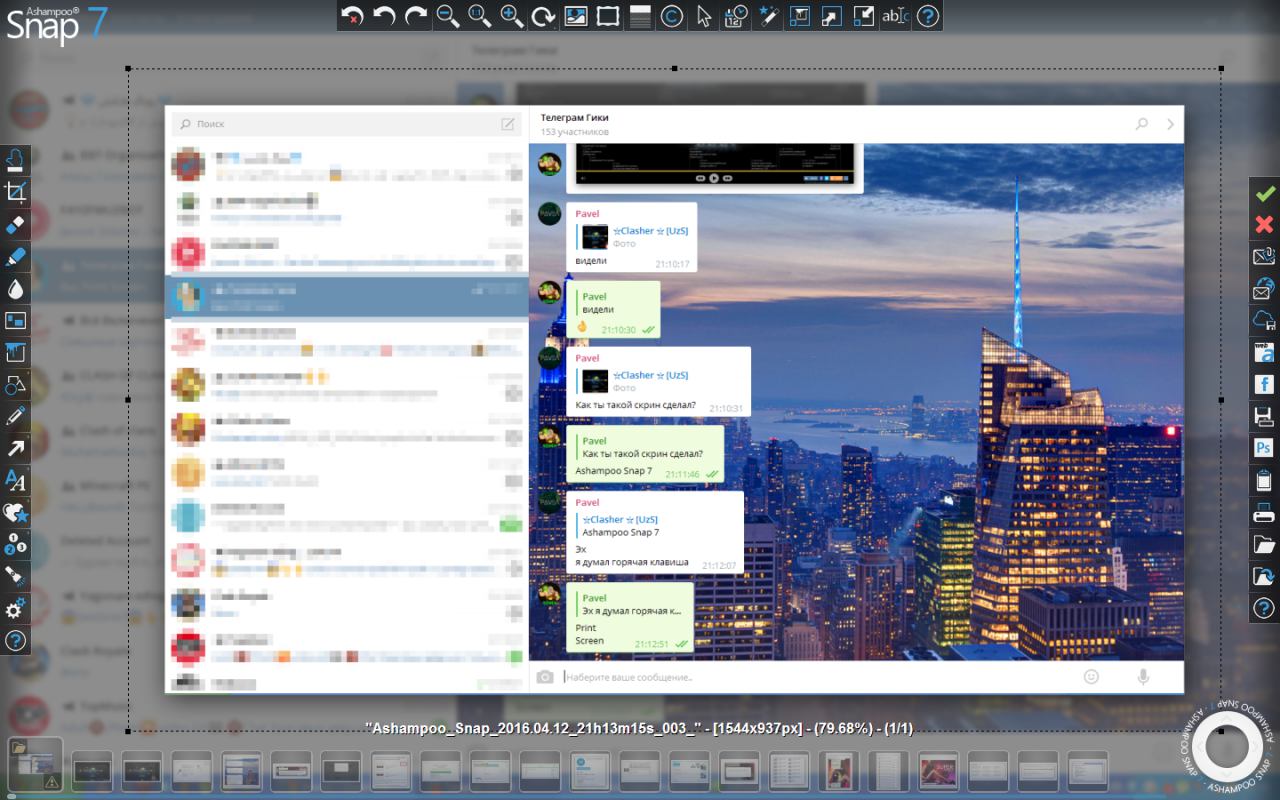Screen dimensions: 1280x800
Task: Select the mouse cursor overlay tool
Action: coord(704,16)
